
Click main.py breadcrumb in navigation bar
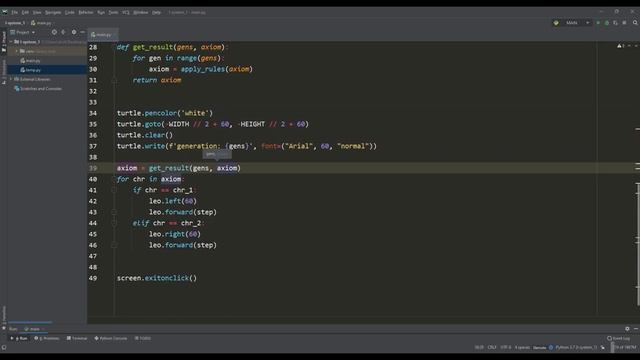coord(41,23)
